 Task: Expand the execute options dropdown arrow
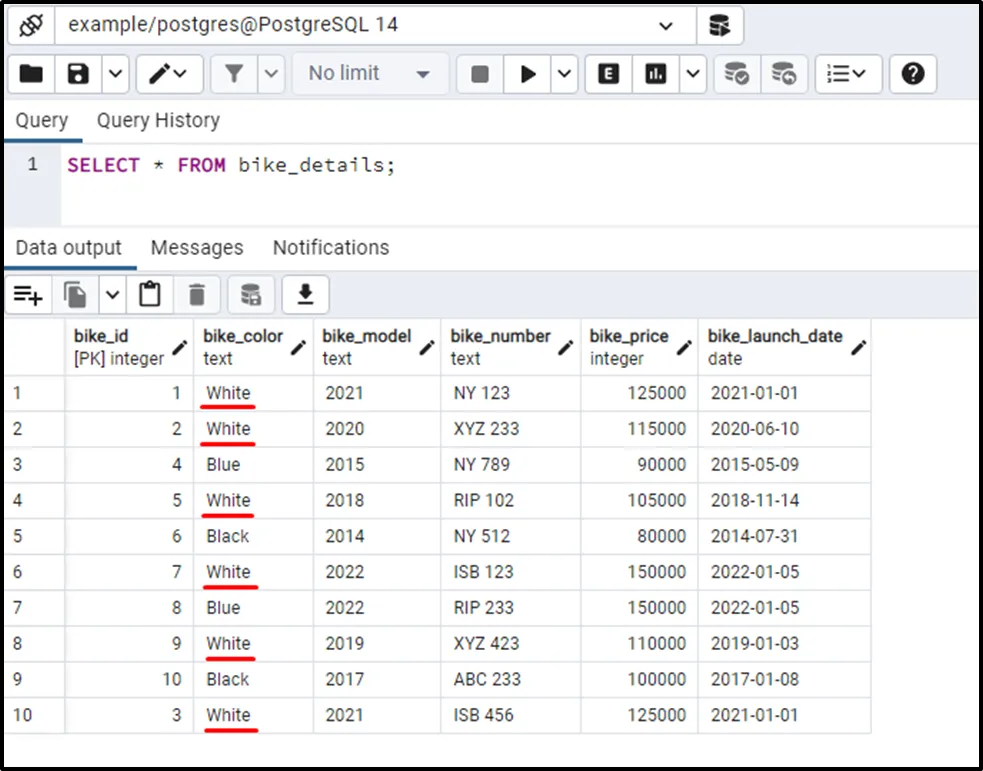pyautogui.click(x=564, y=74)
